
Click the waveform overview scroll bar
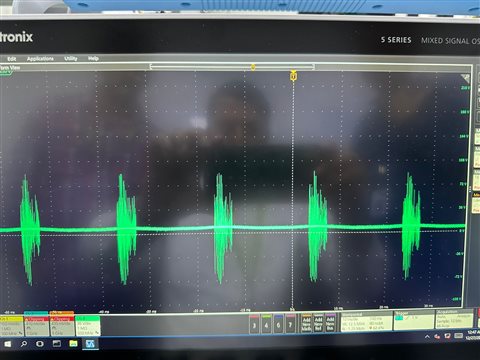pyautogui.click(x=232, y=67)
